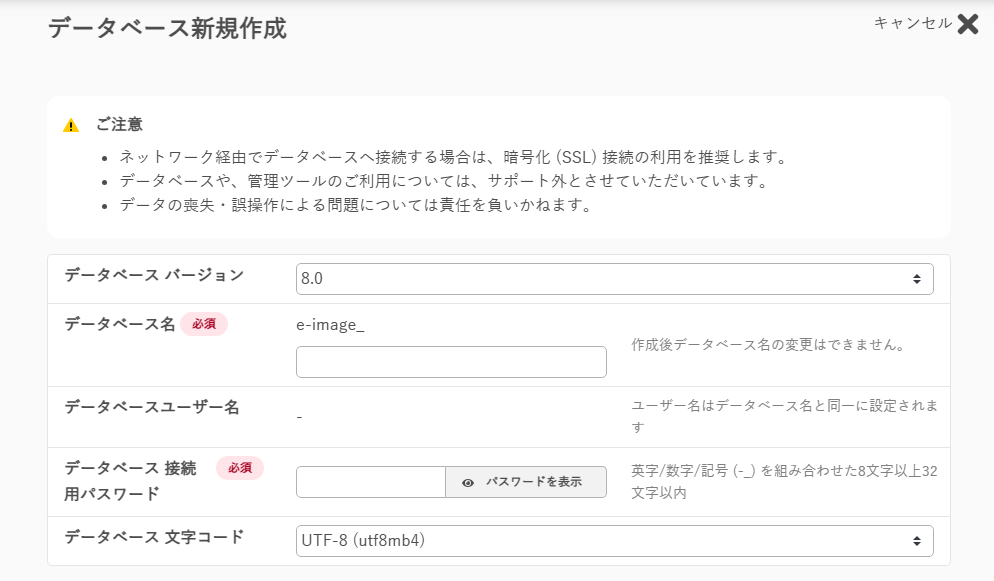Click the note that database name cannot change
994x581 pixels.
click(x=767, y=345)
